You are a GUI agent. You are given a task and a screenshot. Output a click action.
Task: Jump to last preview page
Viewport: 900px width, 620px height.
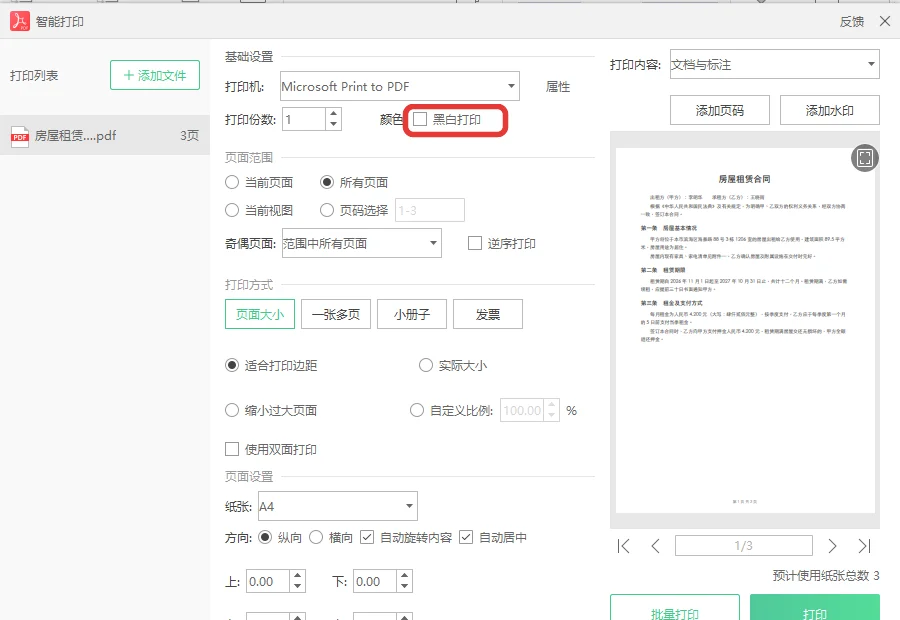[864, 546]
